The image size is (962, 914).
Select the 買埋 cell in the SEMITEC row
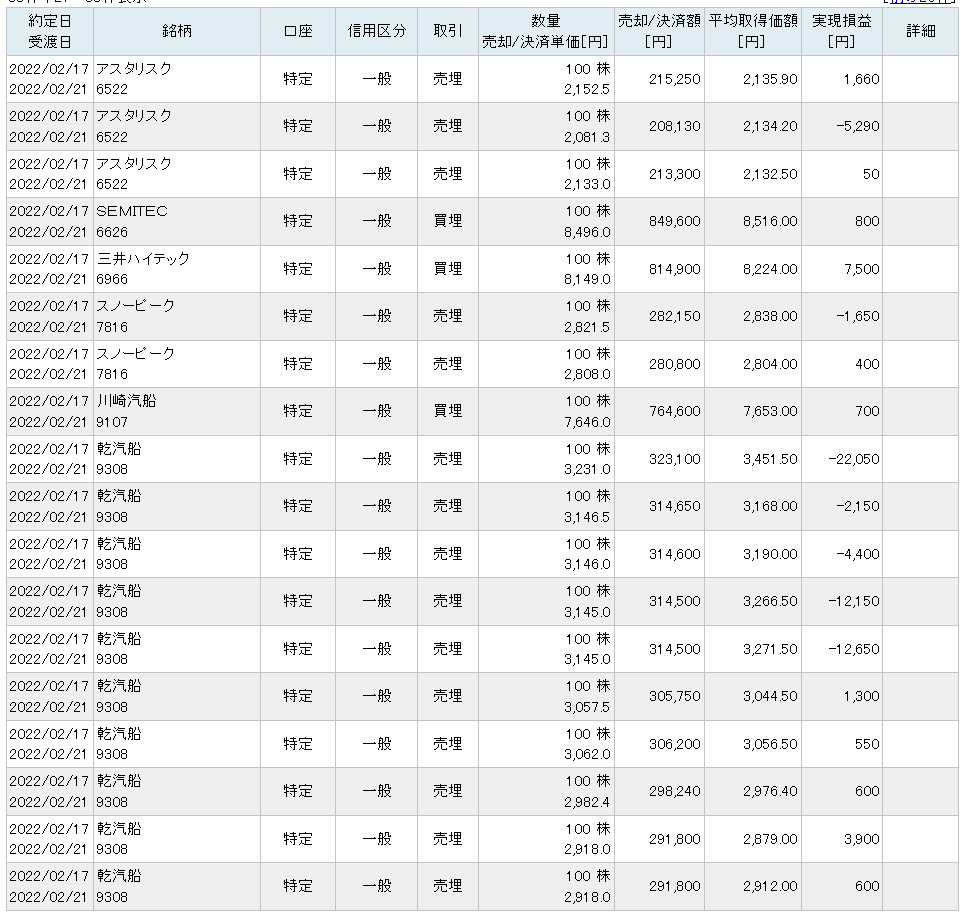[x=448, y=221]
